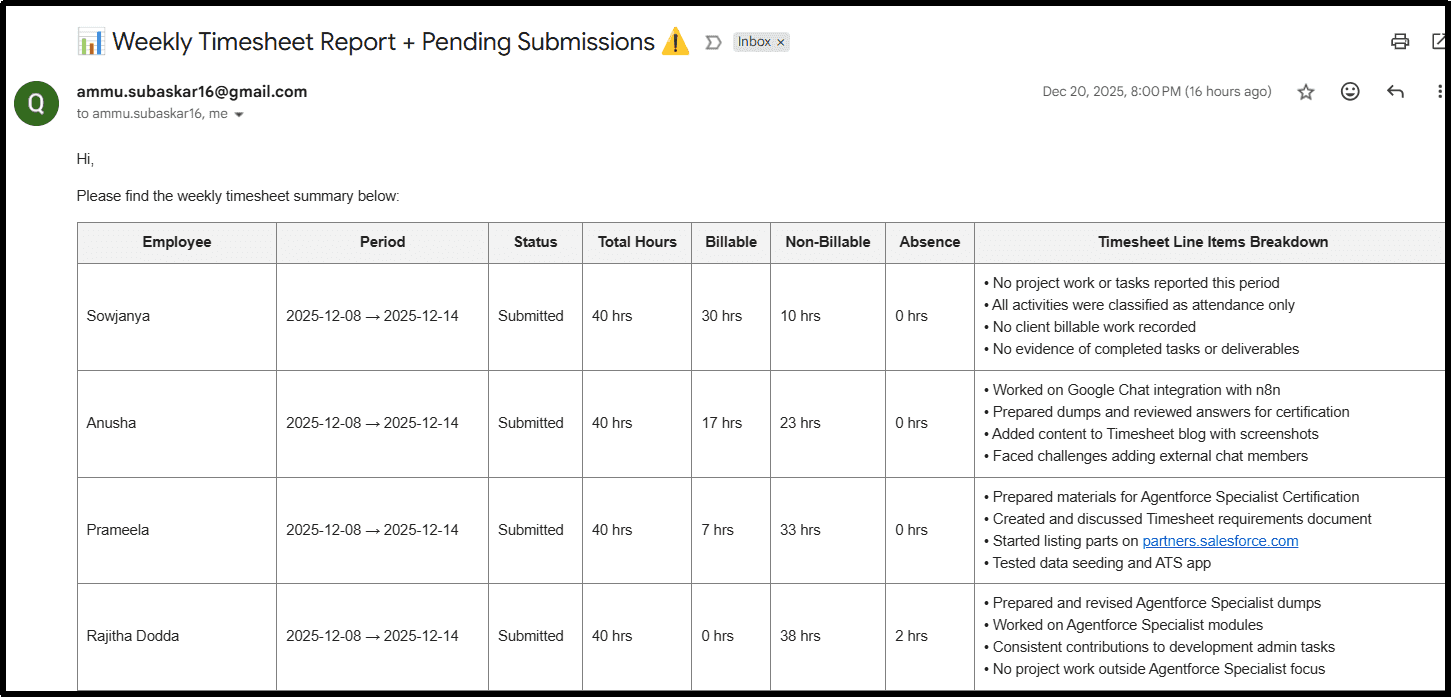
Task: Click sender name ammu.subaskar16@gmail.com
Action: (x=192, y=91)
